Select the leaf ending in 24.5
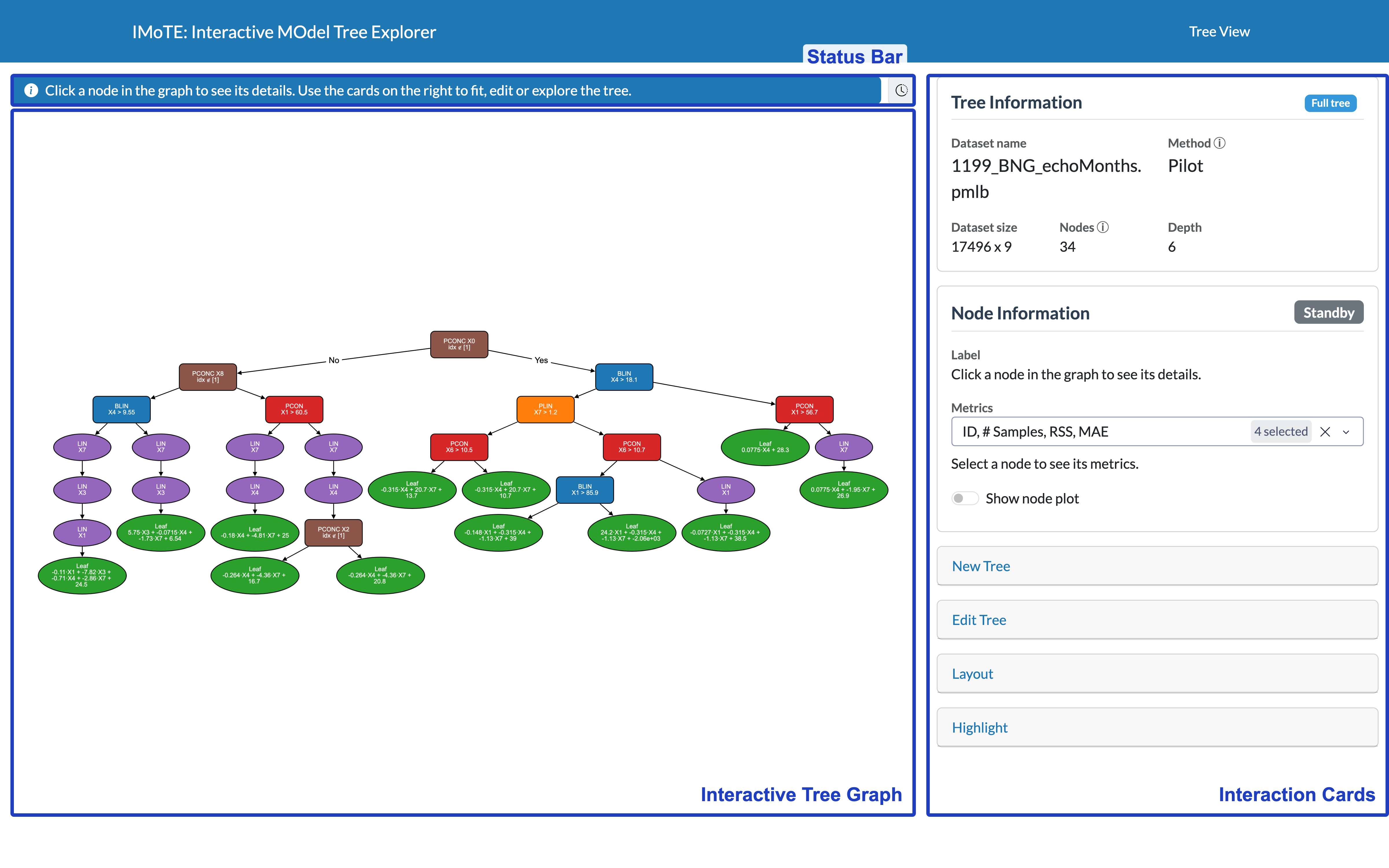 pyautogui.click(x=82, y=575)
